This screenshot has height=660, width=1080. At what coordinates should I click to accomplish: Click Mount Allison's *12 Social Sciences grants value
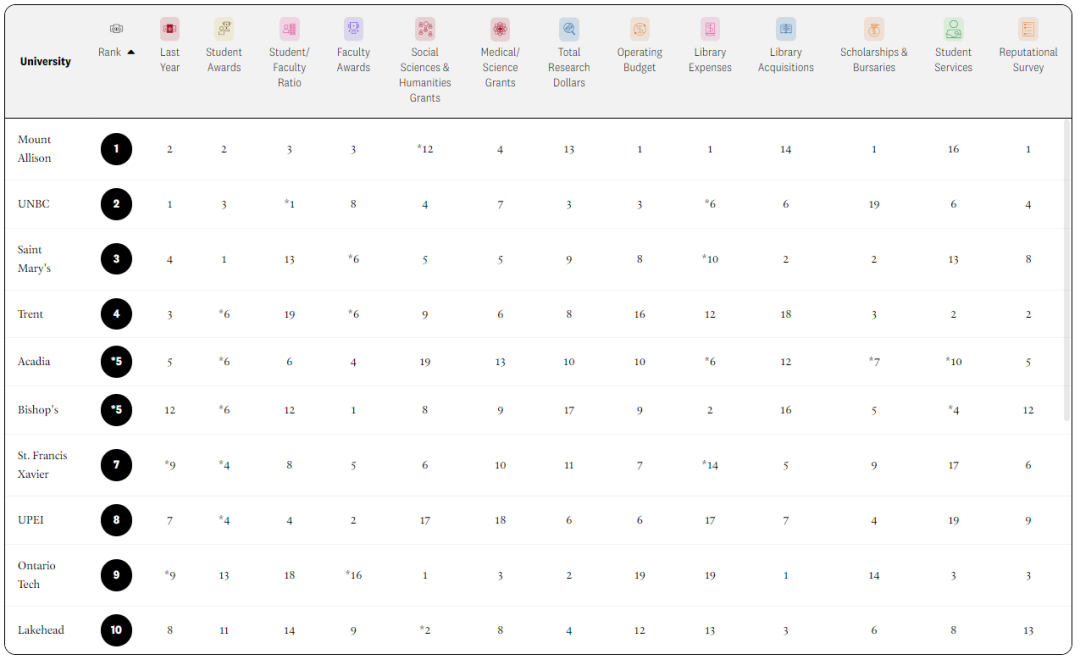425,149
